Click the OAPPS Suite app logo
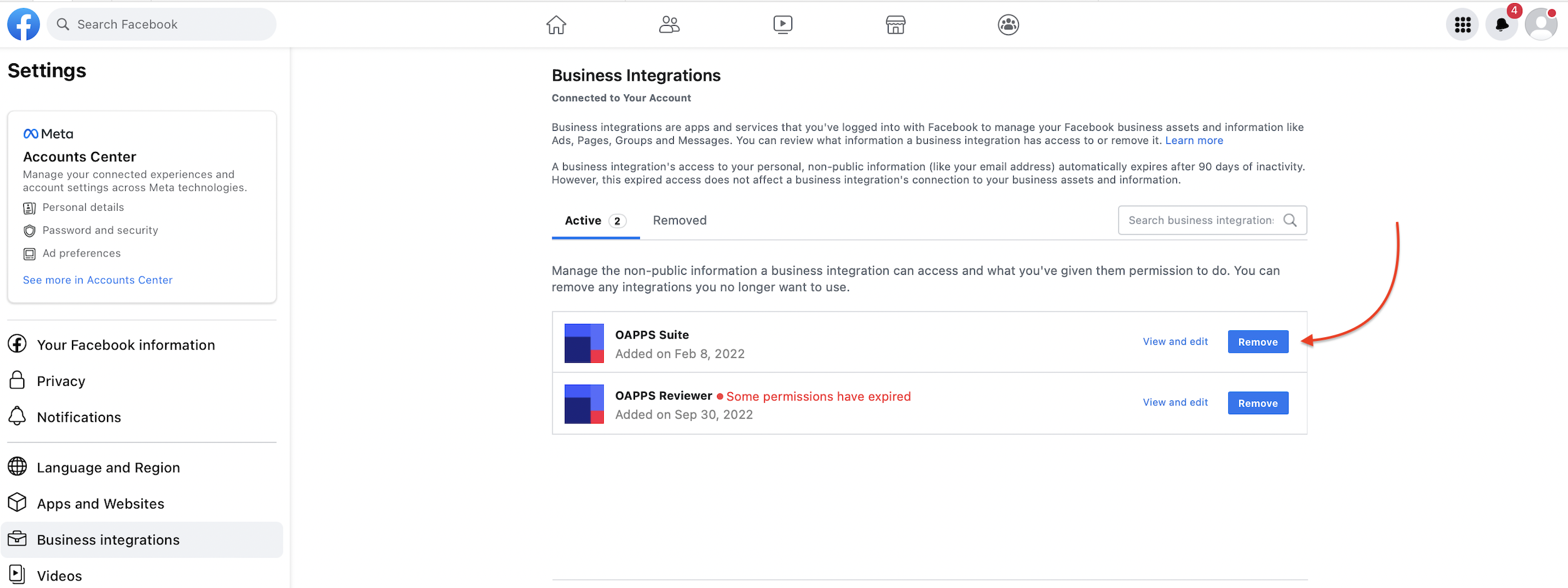The image size is (1568, 588). [x=584, y=343]
